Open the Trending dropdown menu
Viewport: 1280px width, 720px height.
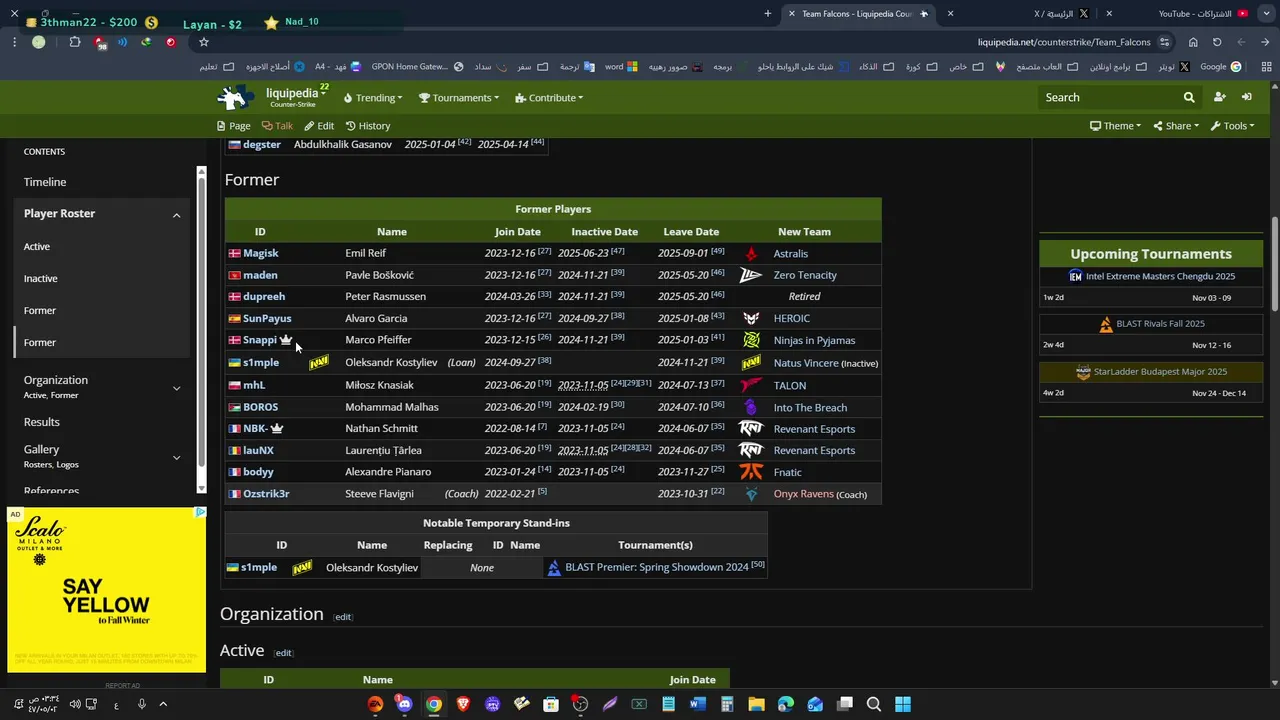tap(373, 98)
